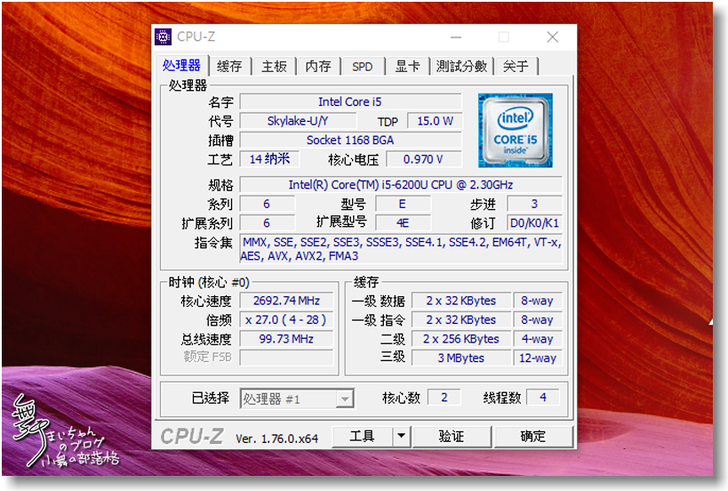The image size is (728, 491).
Task: Click the 3 MBytes L3 cache value
Action: click(x=461, y=358)
